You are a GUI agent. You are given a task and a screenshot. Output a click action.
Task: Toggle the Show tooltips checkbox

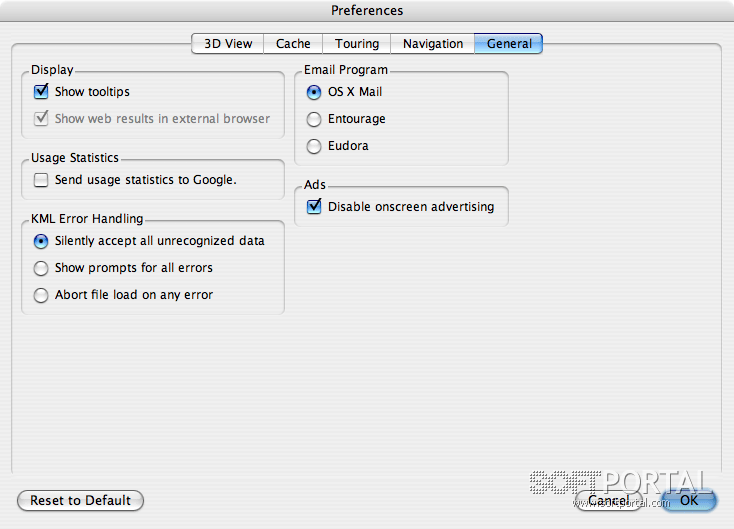pyautogui.click(x=41, y=92)
